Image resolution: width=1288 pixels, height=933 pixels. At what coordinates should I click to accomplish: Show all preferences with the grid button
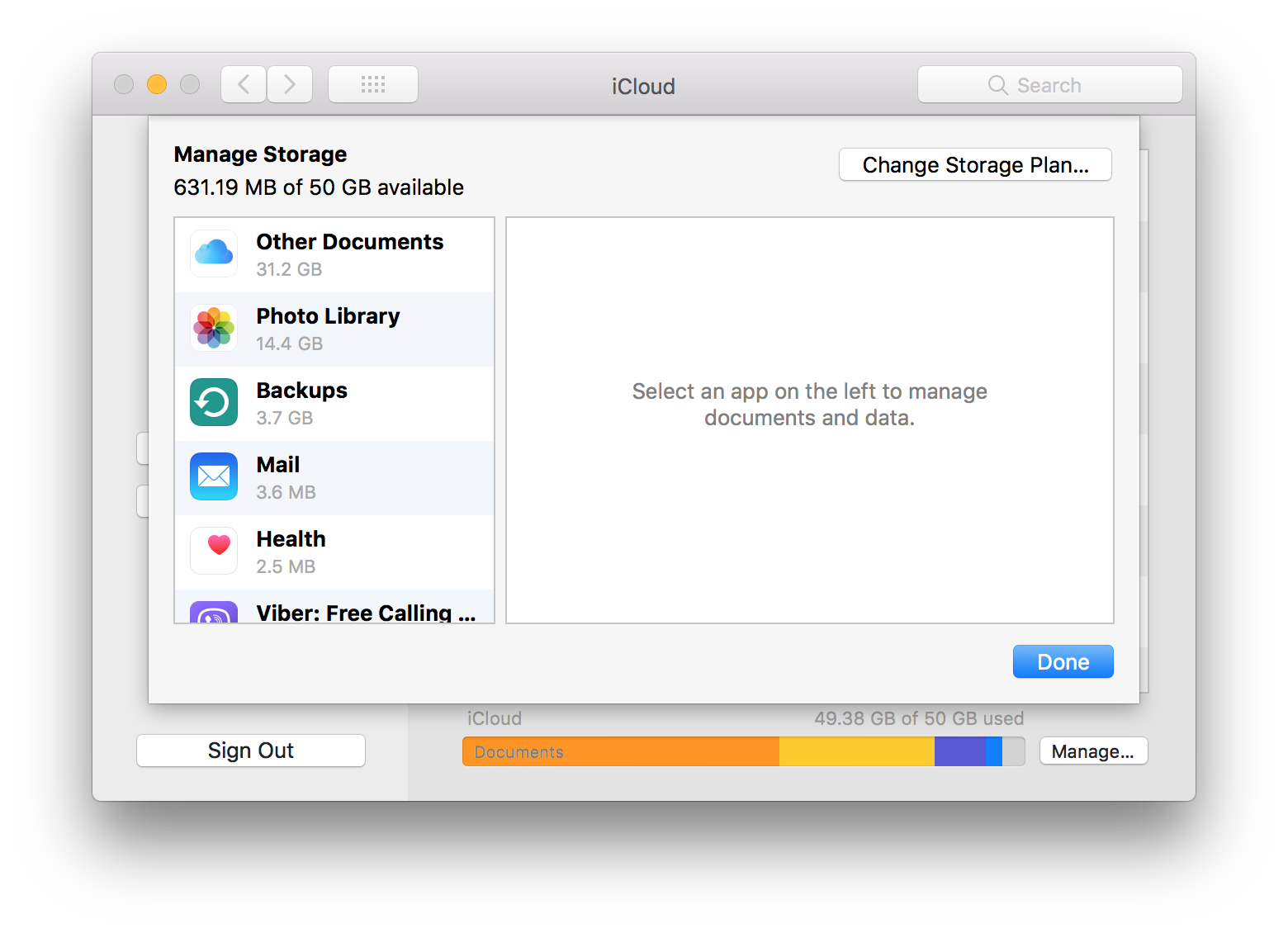point(373,84)
